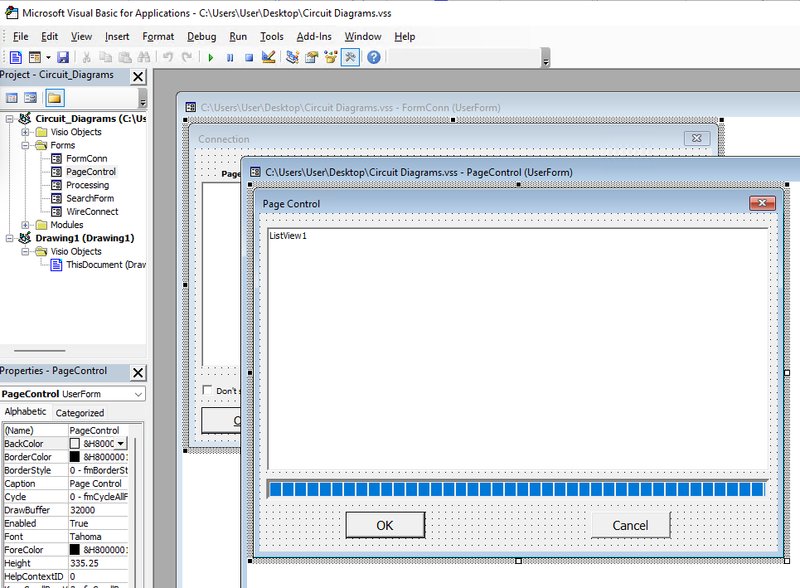Click the Caption property value field
This screenshot has height=588, width=800.
98,483
